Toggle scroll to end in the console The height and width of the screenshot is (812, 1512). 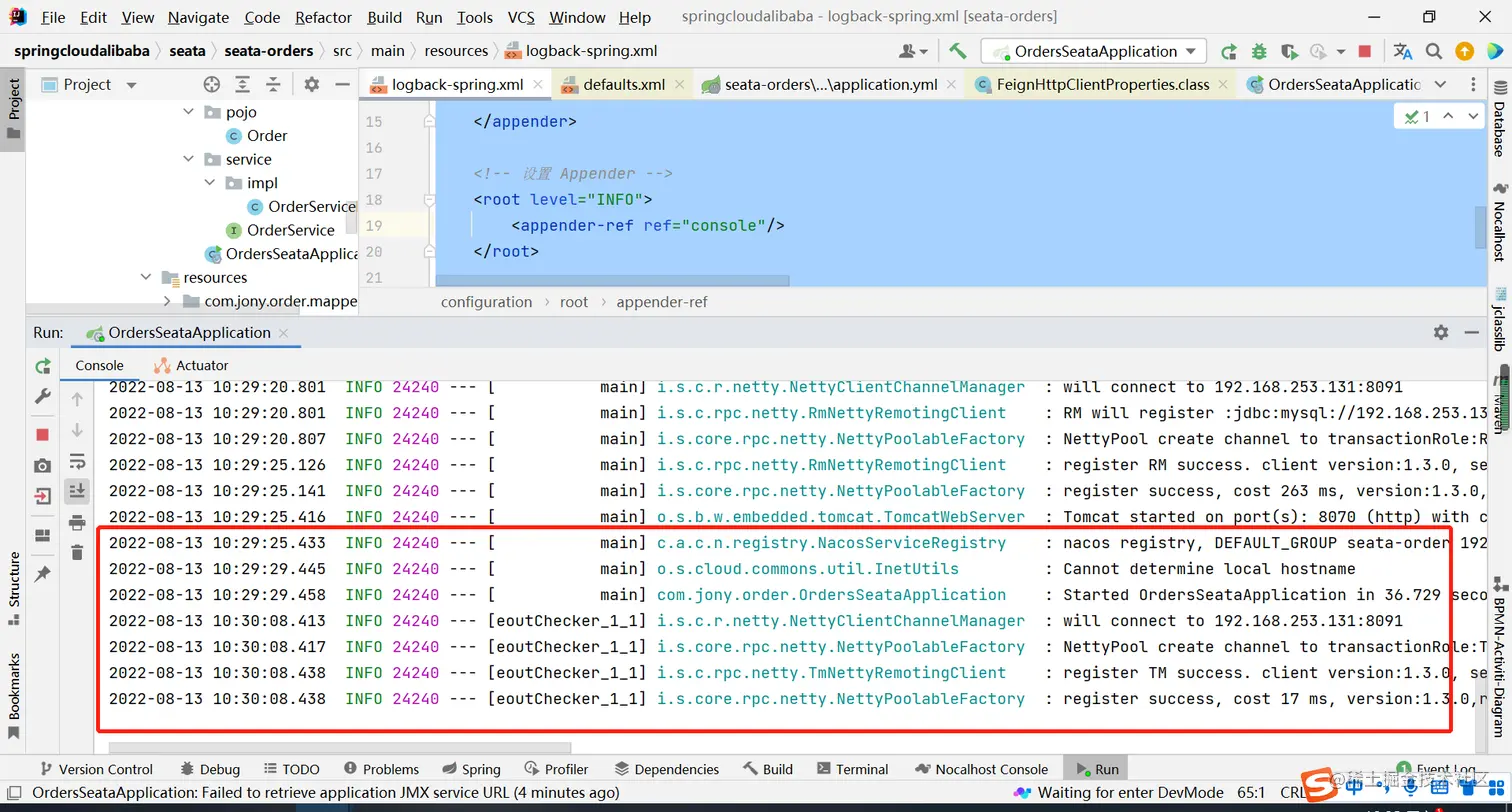point(77,491)
